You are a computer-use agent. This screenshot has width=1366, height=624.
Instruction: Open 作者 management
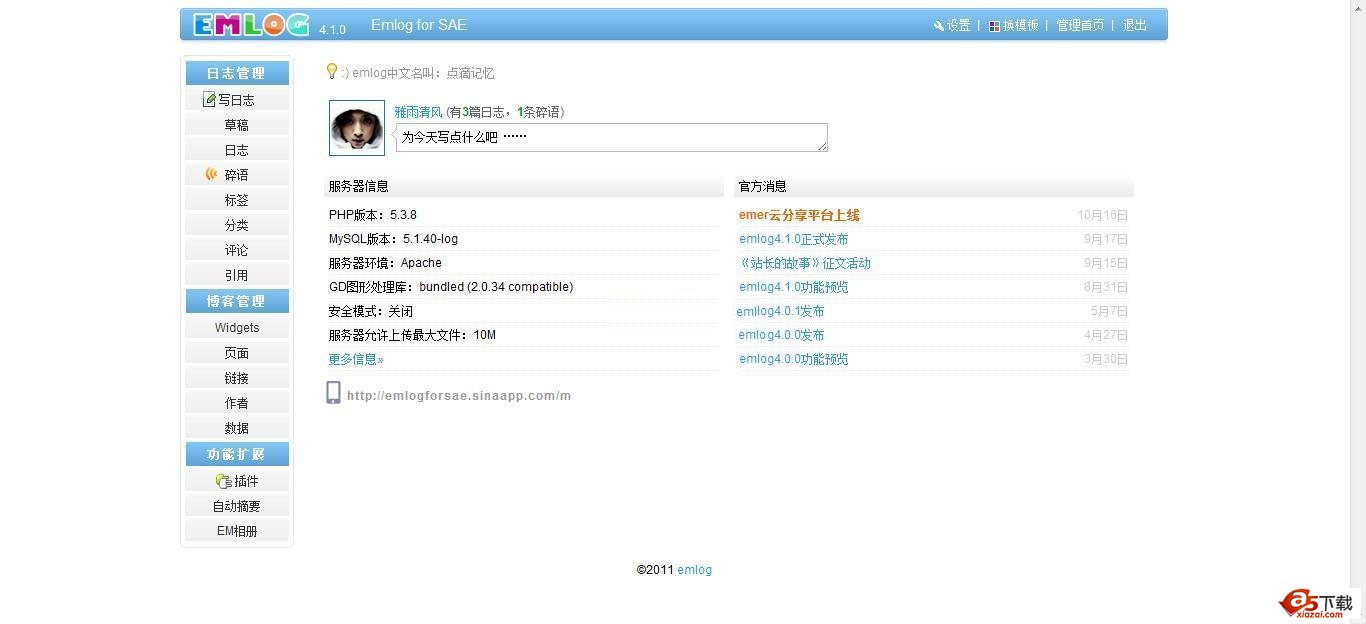(237, 403)
